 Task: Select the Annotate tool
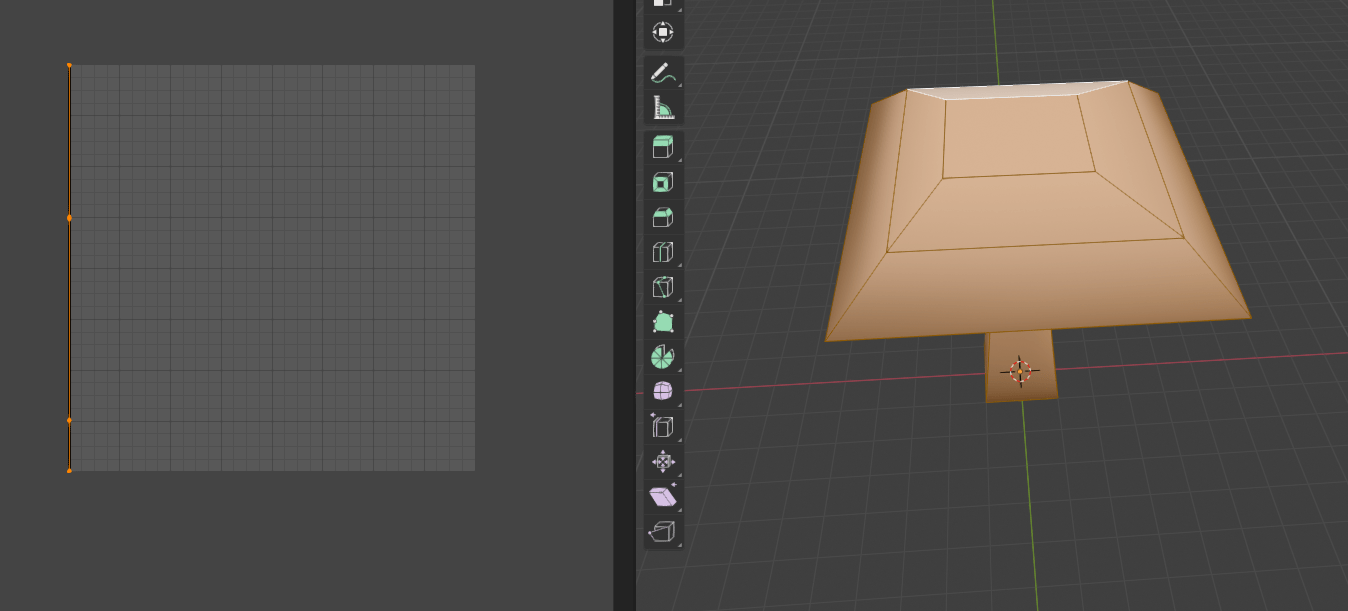(x=662, y=71)
